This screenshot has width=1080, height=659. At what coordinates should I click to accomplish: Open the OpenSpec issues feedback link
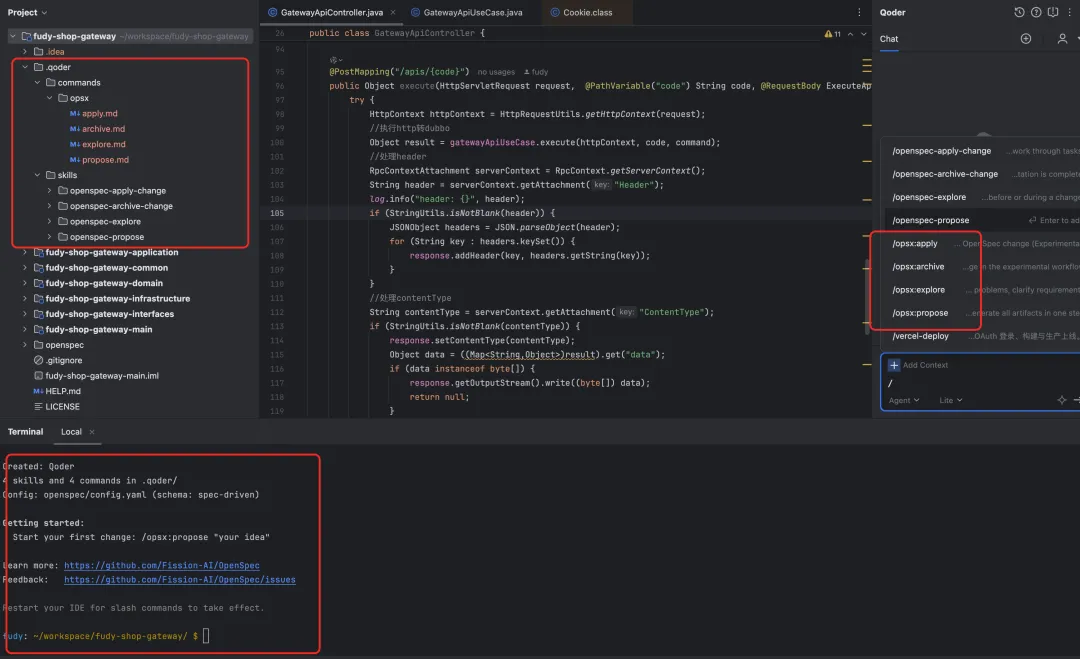pyautogui.click(x=180, y=580)
